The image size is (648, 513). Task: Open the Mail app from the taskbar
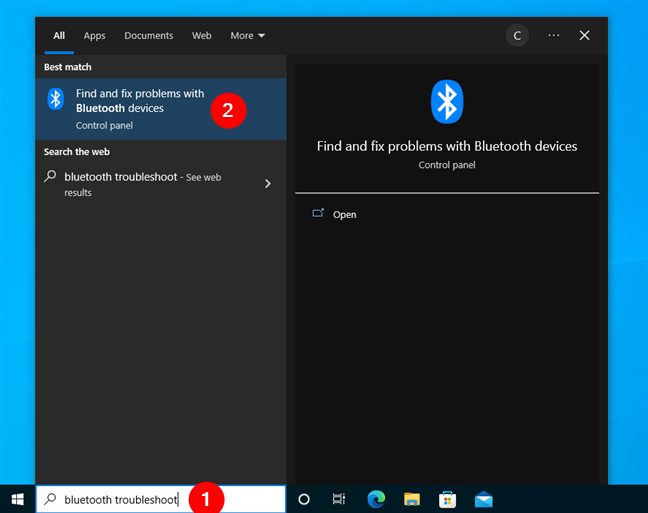click(x=484, y=499)
